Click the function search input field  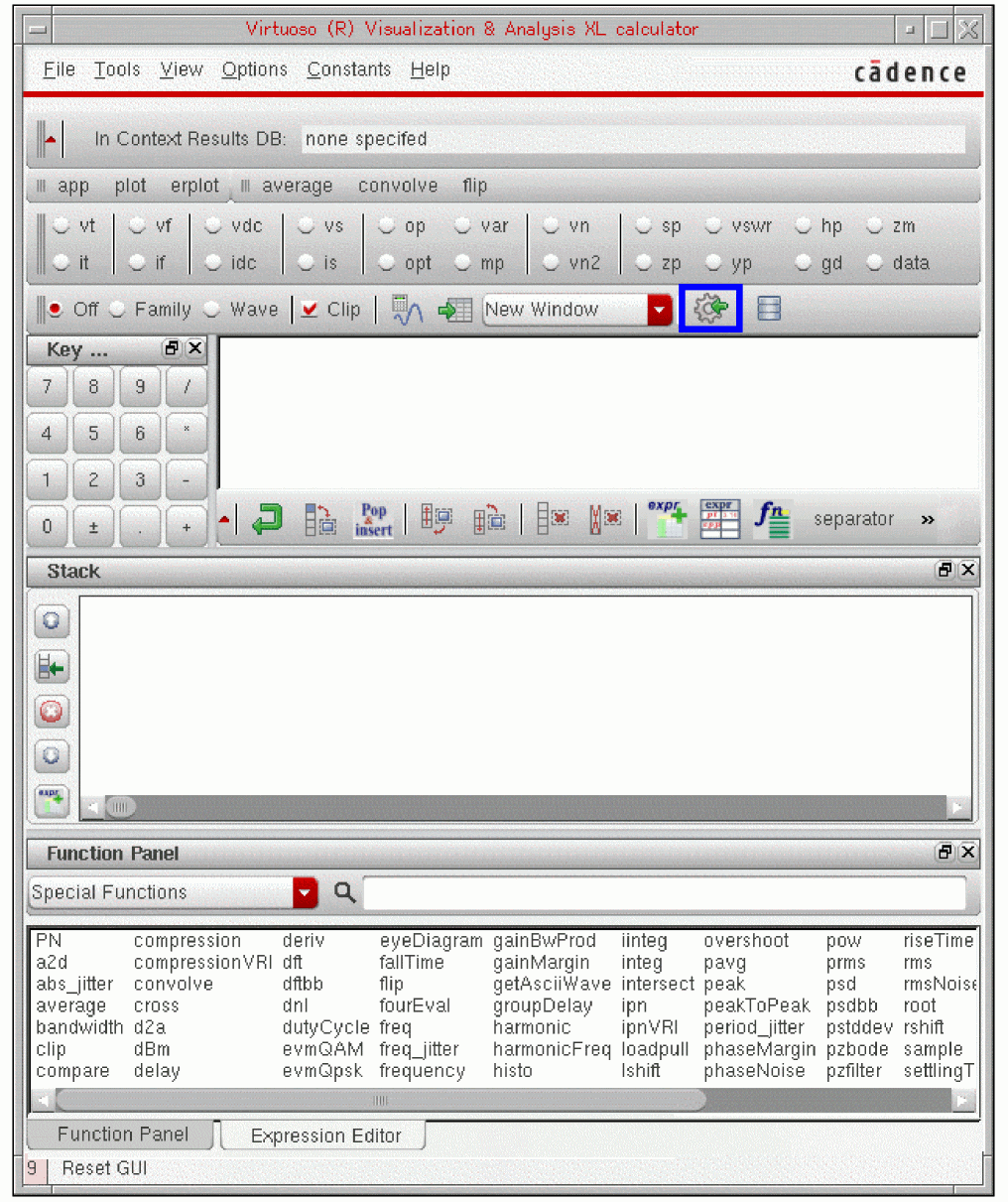click(665, 892)
